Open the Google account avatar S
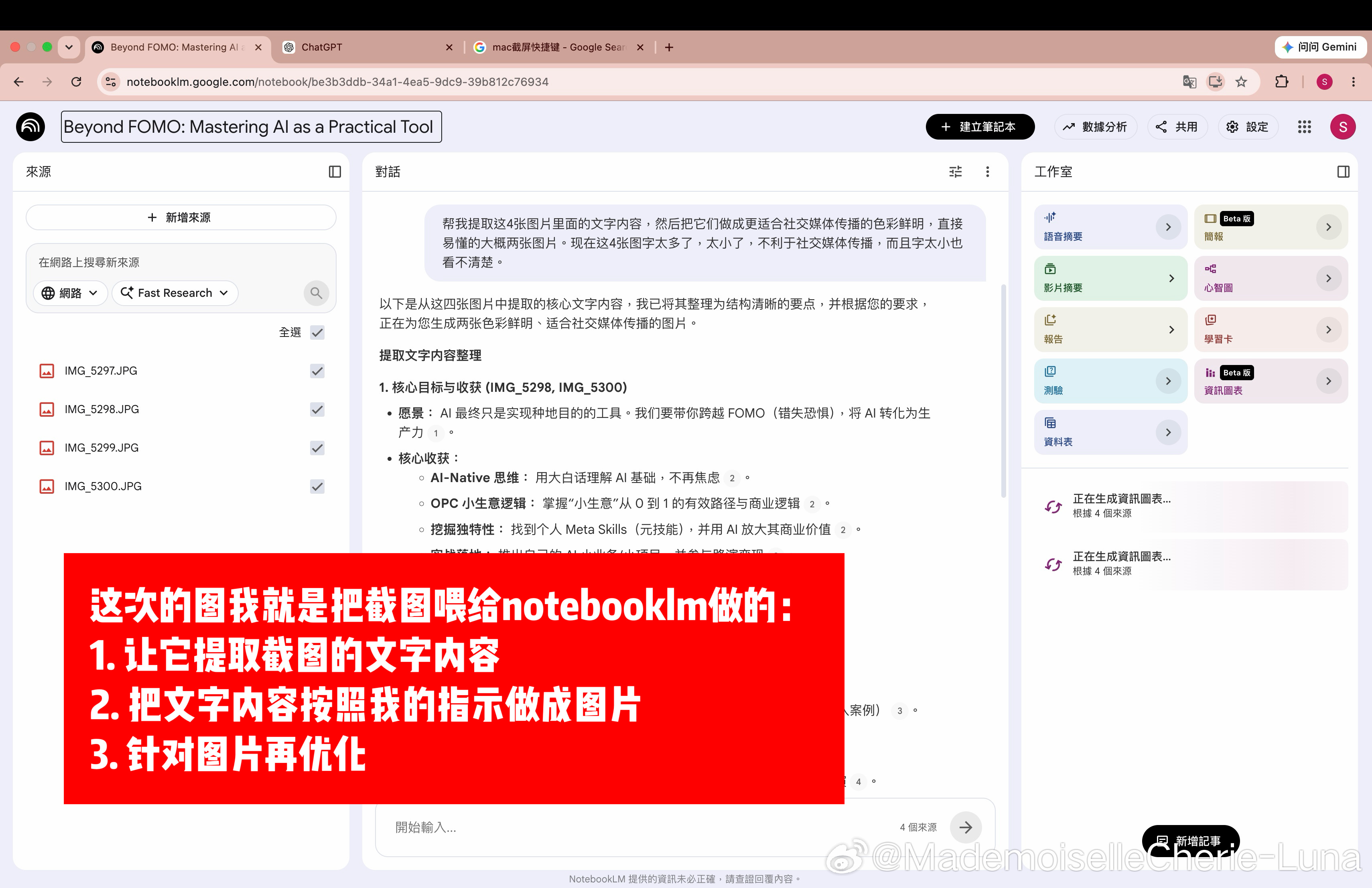Viewport: 1372px width, 888px height. pyautogui.click(x=1343, y=127)
